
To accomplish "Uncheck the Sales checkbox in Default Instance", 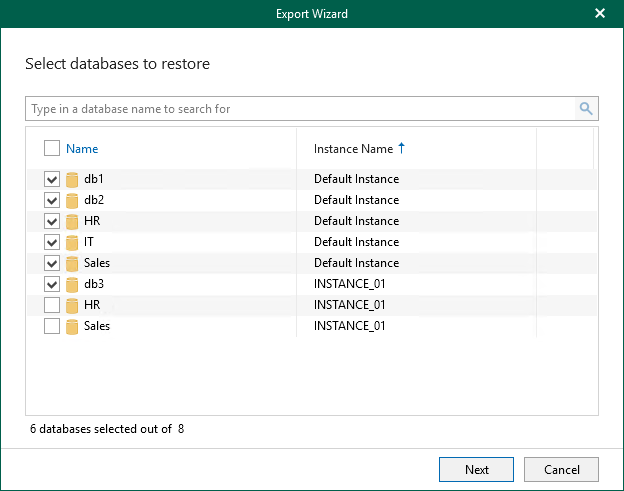I will pyautogui.click(x=52, y=263).
